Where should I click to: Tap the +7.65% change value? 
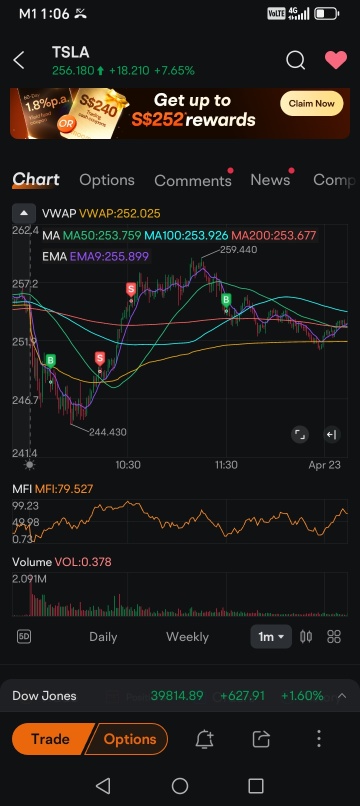pyautogui.click(x=174, y=71)
